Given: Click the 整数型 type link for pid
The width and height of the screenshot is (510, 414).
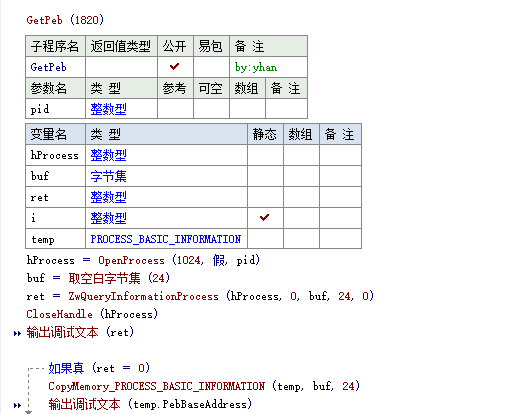Looking at the screenshot, I should 108,109.
